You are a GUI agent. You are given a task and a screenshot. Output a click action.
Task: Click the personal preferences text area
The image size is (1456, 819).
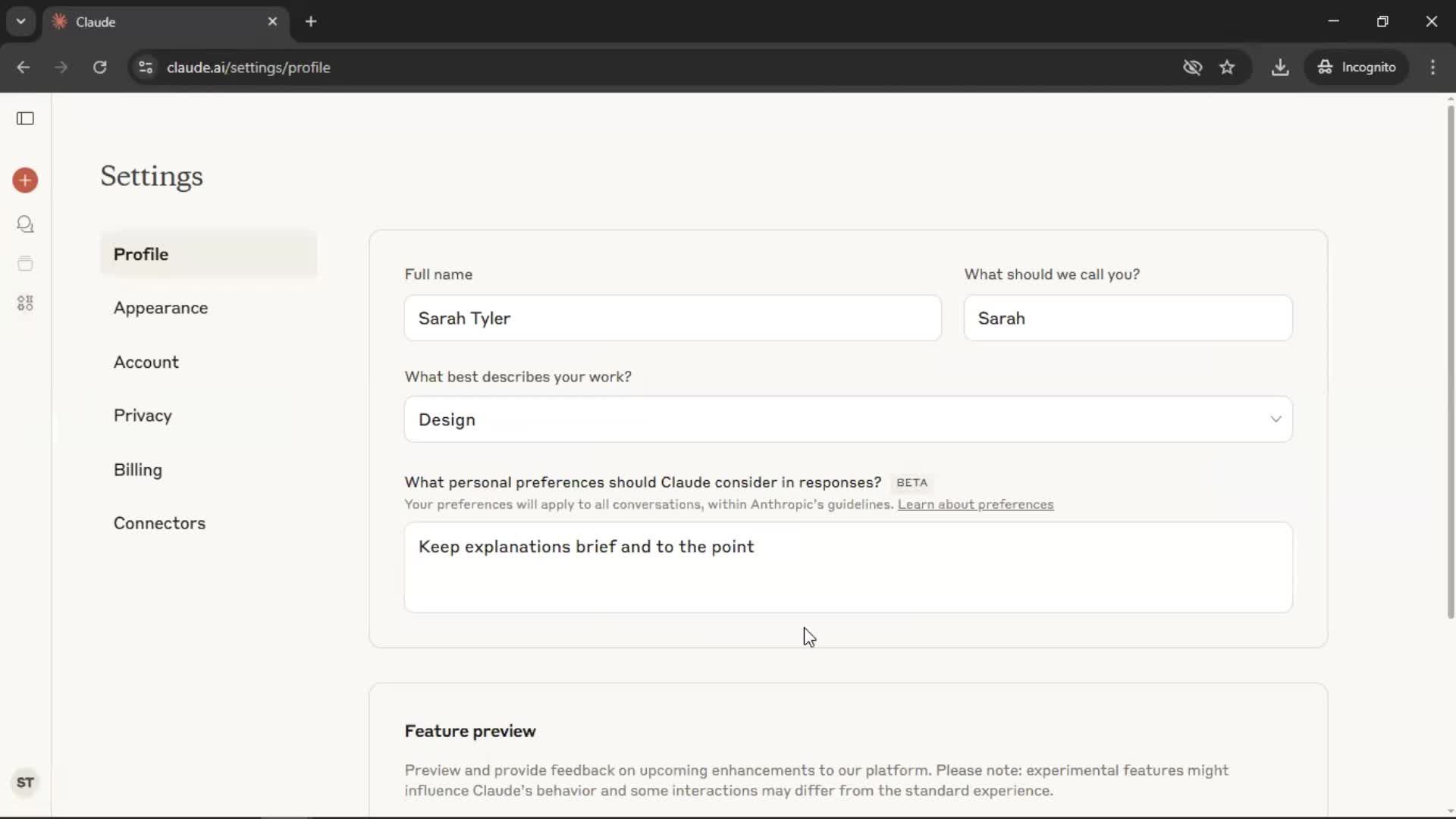coord(848,567)
